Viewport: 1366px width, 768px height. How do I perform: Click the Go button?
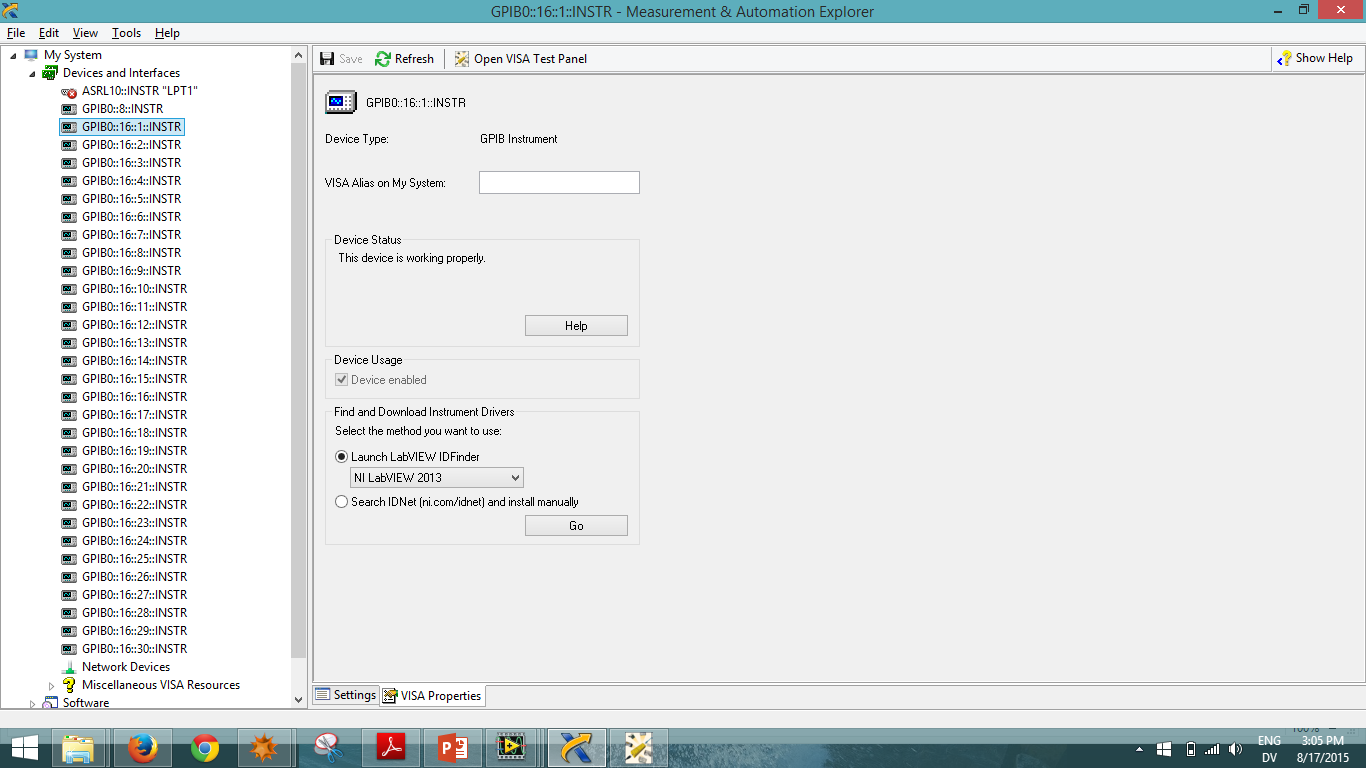[x=576, y=526]
